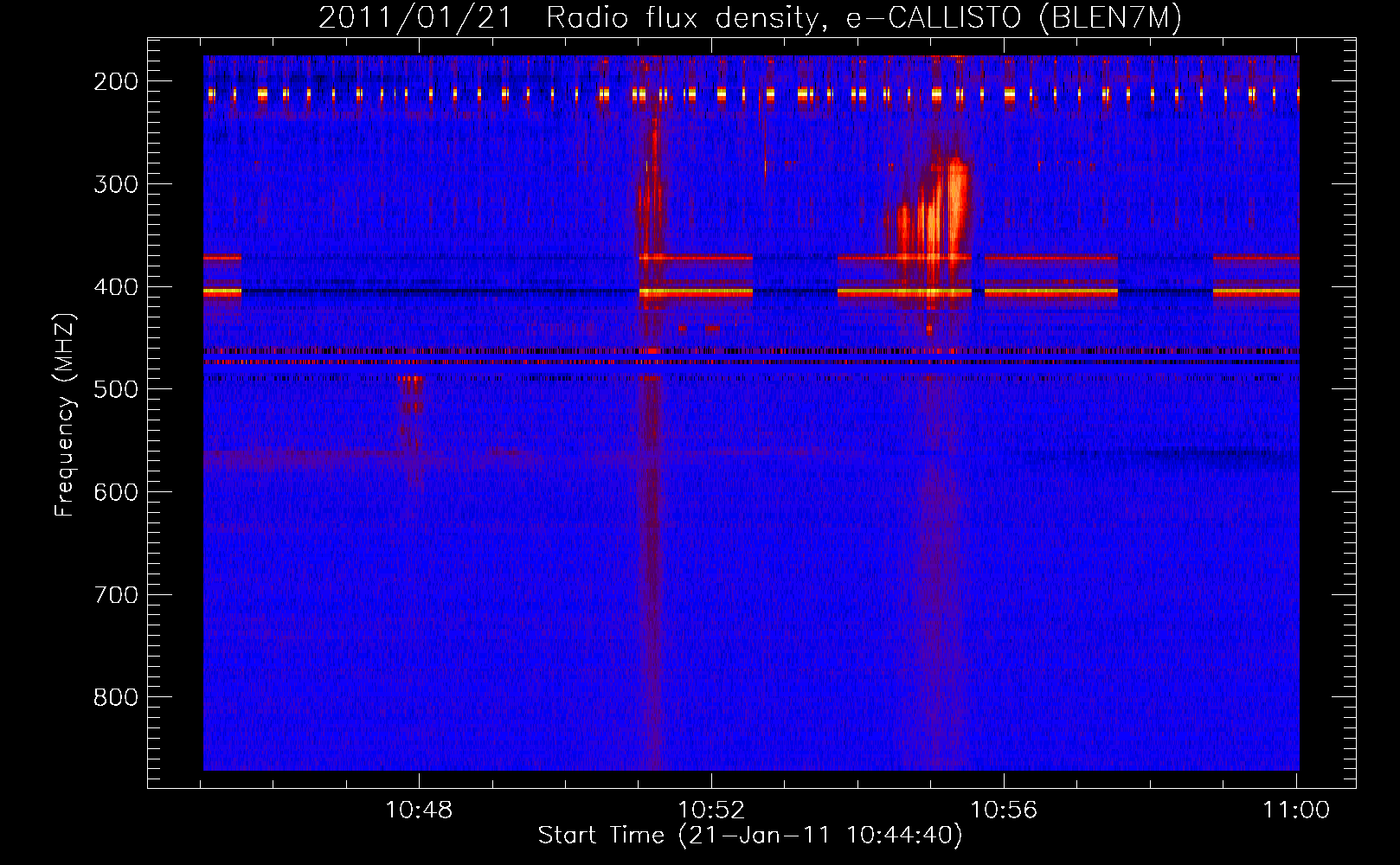Click the 700 frequency tick label
Image resolution: width=1400 pixels, height=865 pixels.
pyautogui.click(x=116, y=595)
